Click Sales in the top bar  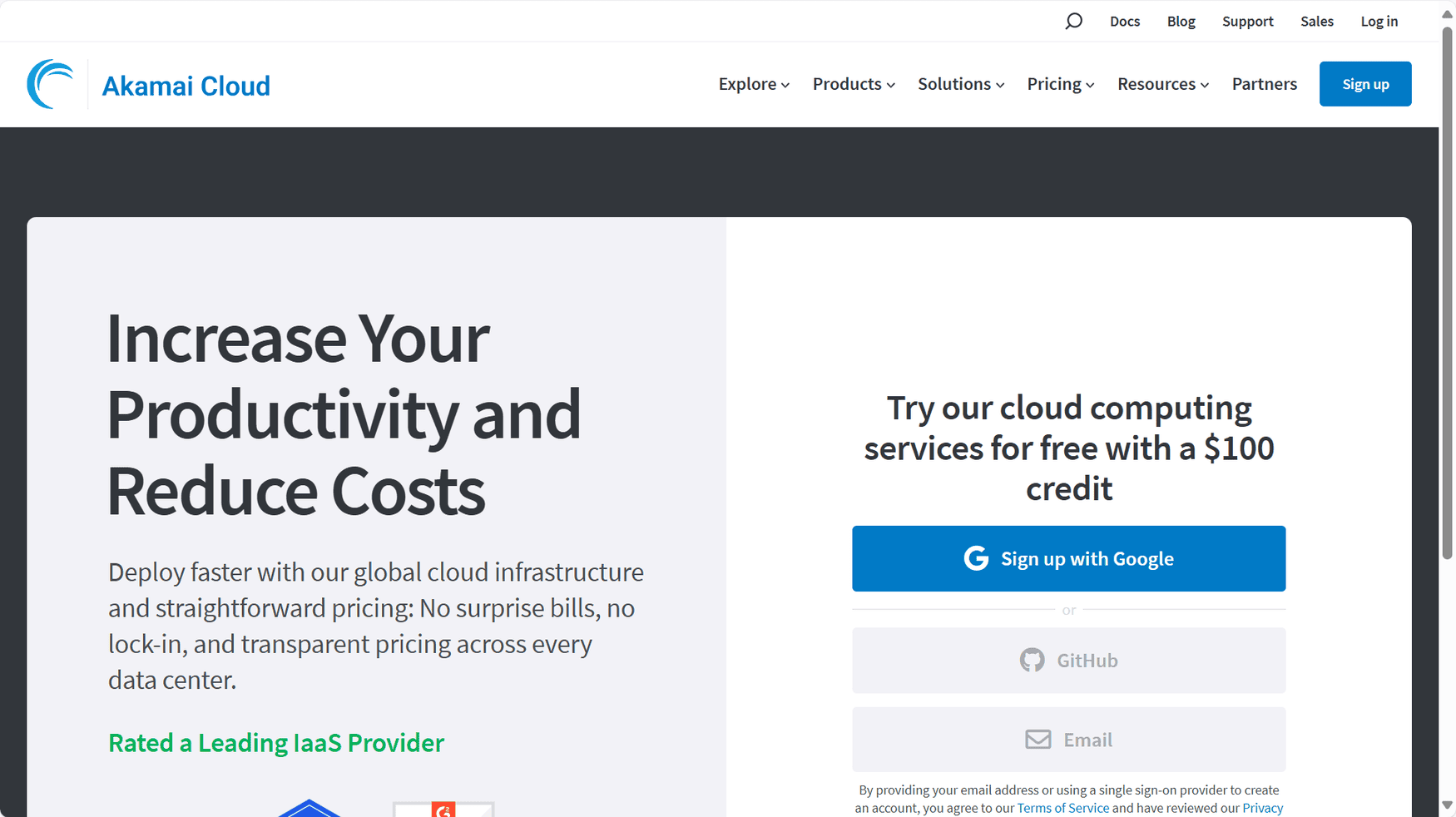click(1316, 21)
